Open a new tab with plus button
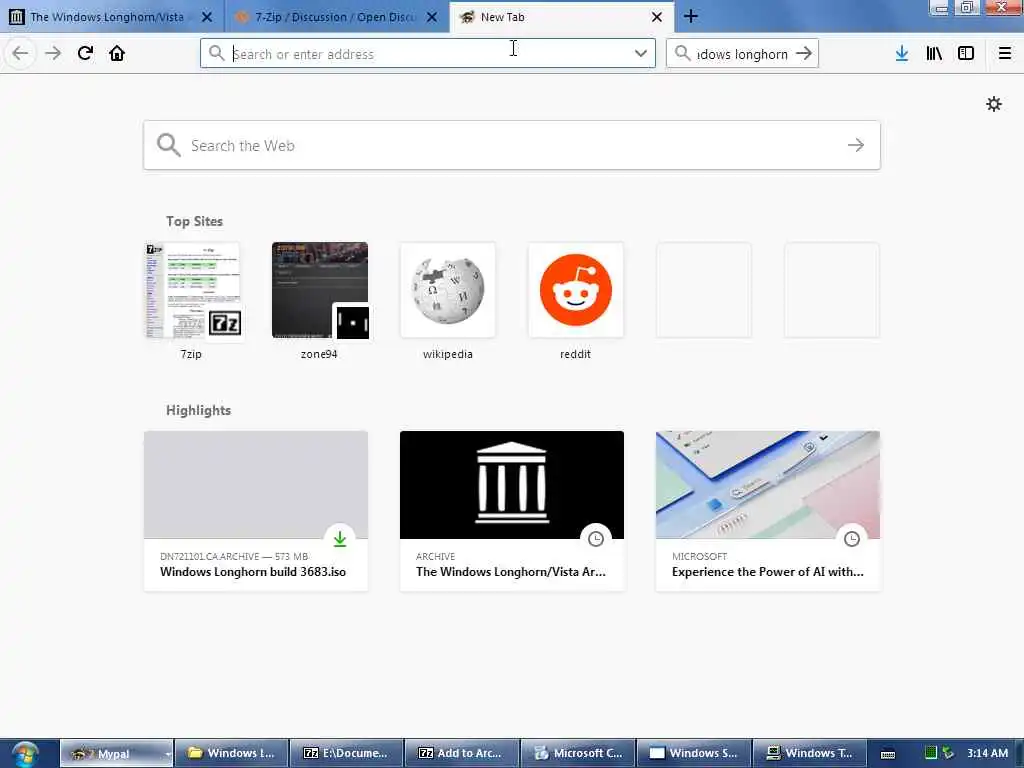The width and height of the screenshot is (1024, 768). tap(691, 17)
